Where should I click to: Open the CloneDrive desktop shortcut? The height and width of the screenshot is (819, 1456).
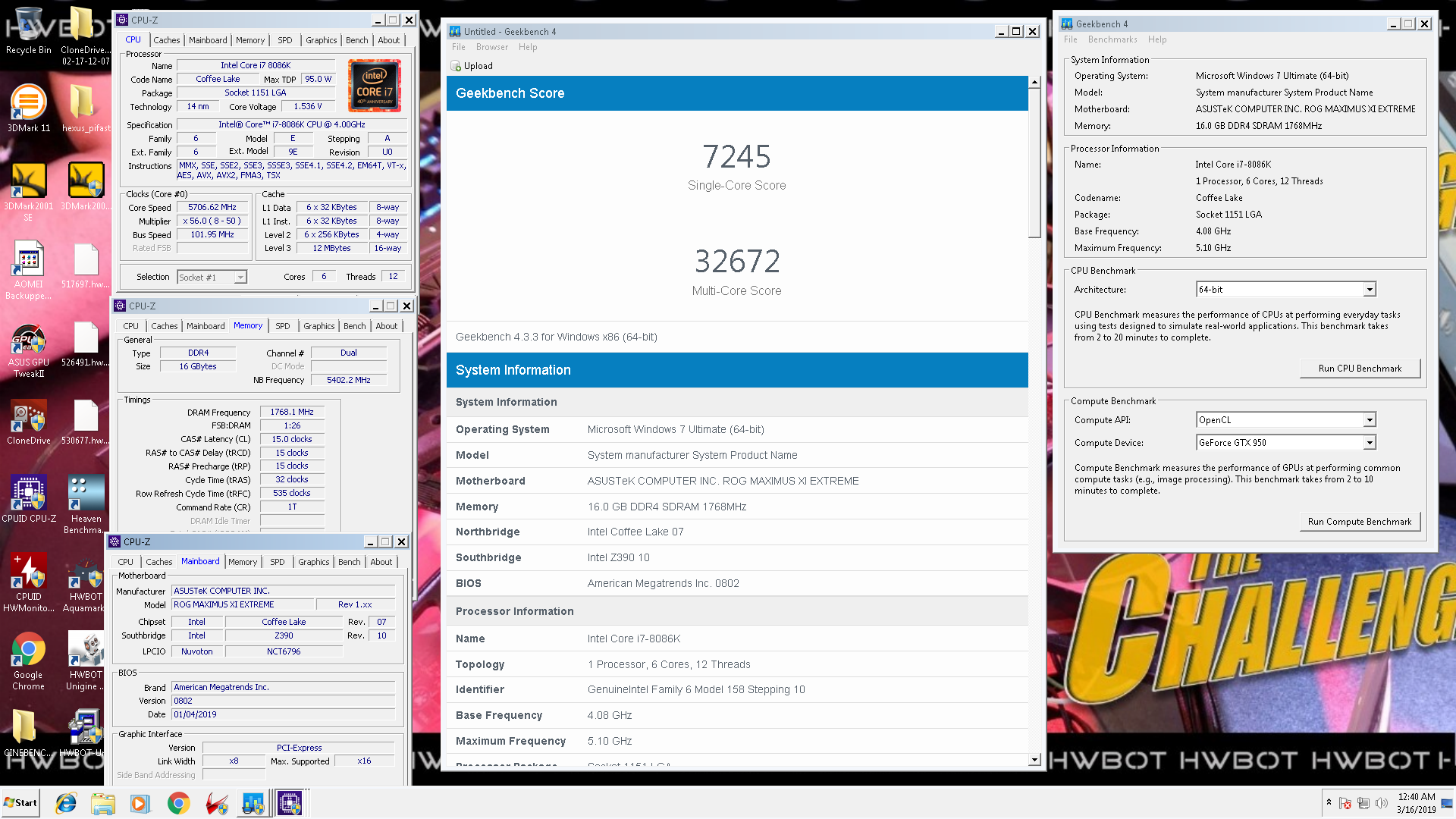coord(29,423)
